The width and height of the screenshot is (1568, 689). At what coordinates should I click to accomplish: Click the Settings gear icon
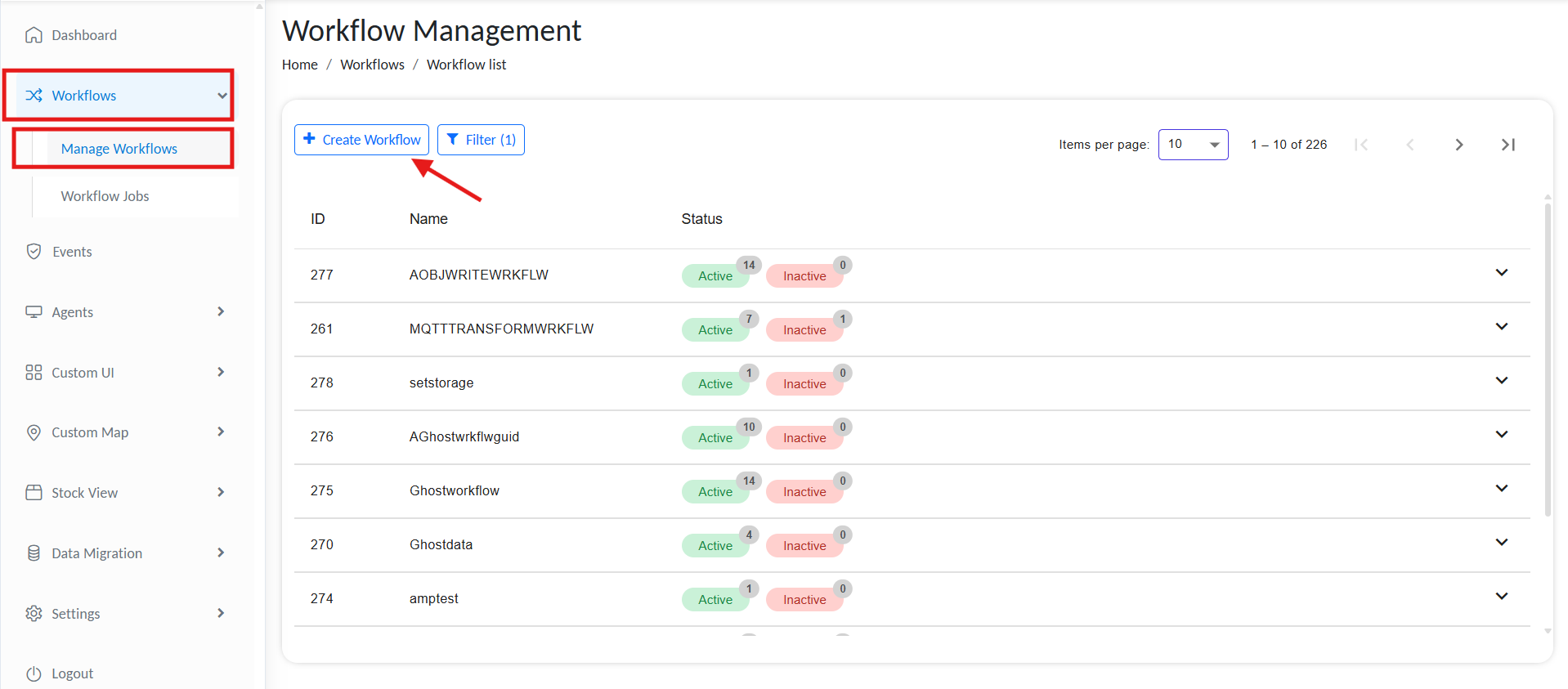click(34, 614)
